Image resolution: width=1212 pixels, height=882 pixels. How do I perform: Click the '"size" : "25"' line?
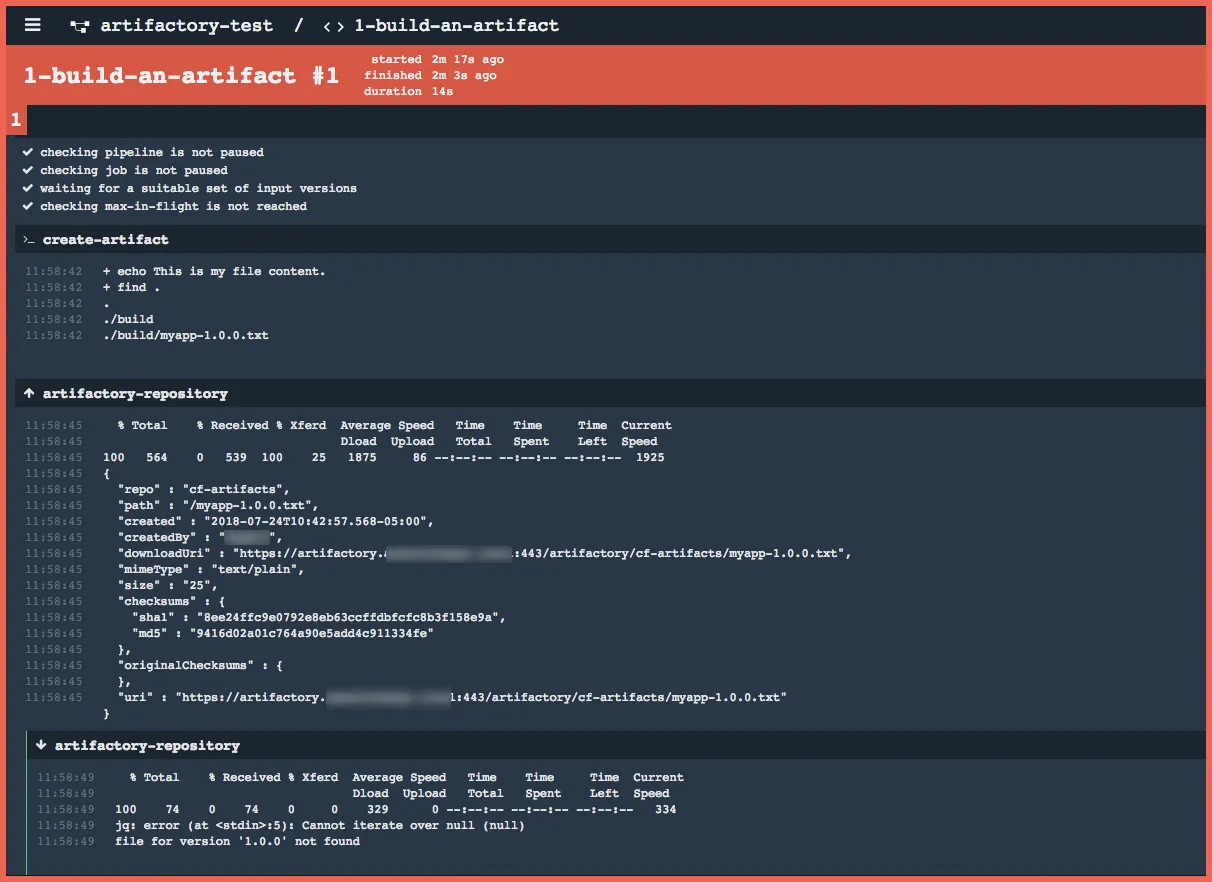[x=170, y=586]
